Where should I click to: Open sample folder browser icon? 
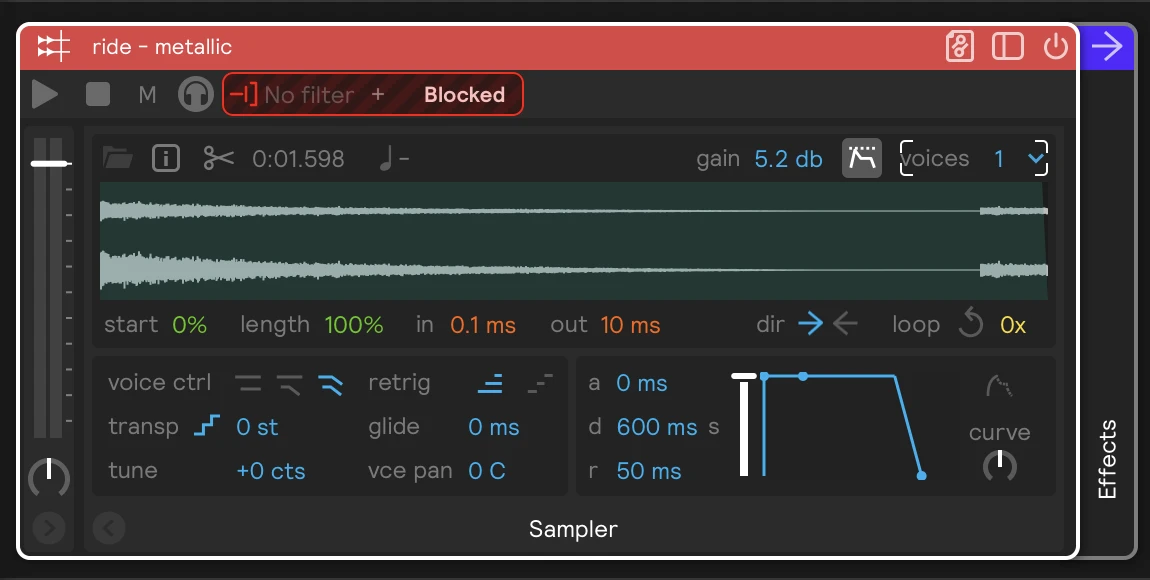pyautogui.click(x=117, y=158)
